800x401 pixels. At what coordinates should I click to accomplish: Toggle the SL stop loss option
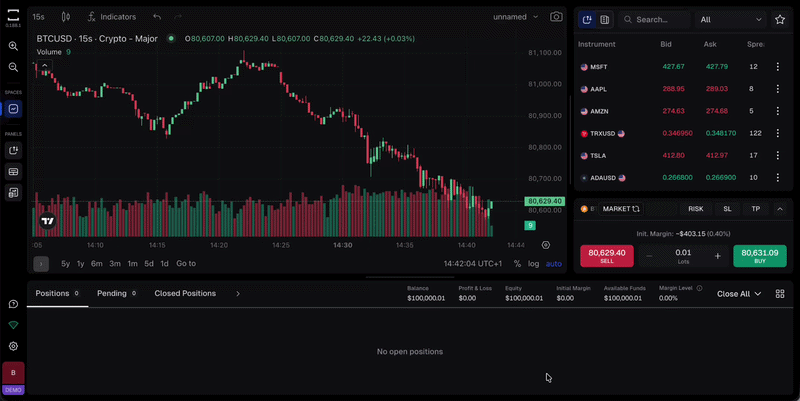pyautogui.click(x=727, y=209)
